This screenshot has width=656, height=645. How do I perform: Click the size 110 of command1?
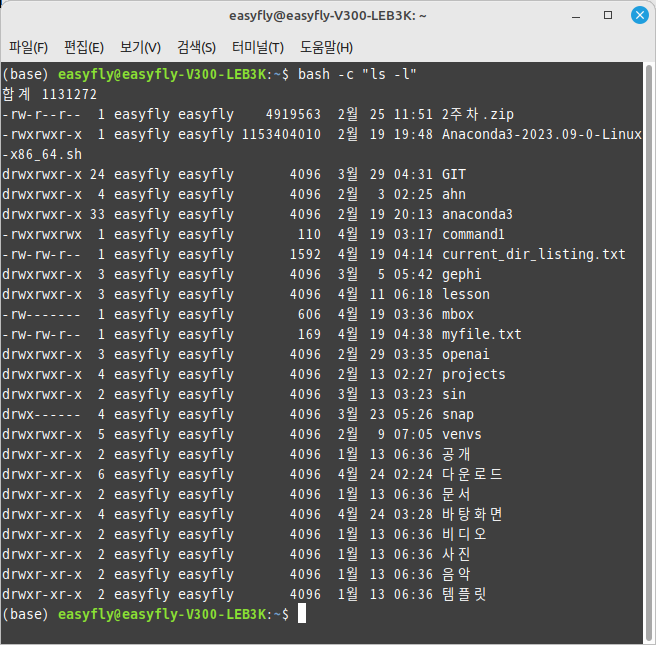pyautogui.click(x=309, y=234)
